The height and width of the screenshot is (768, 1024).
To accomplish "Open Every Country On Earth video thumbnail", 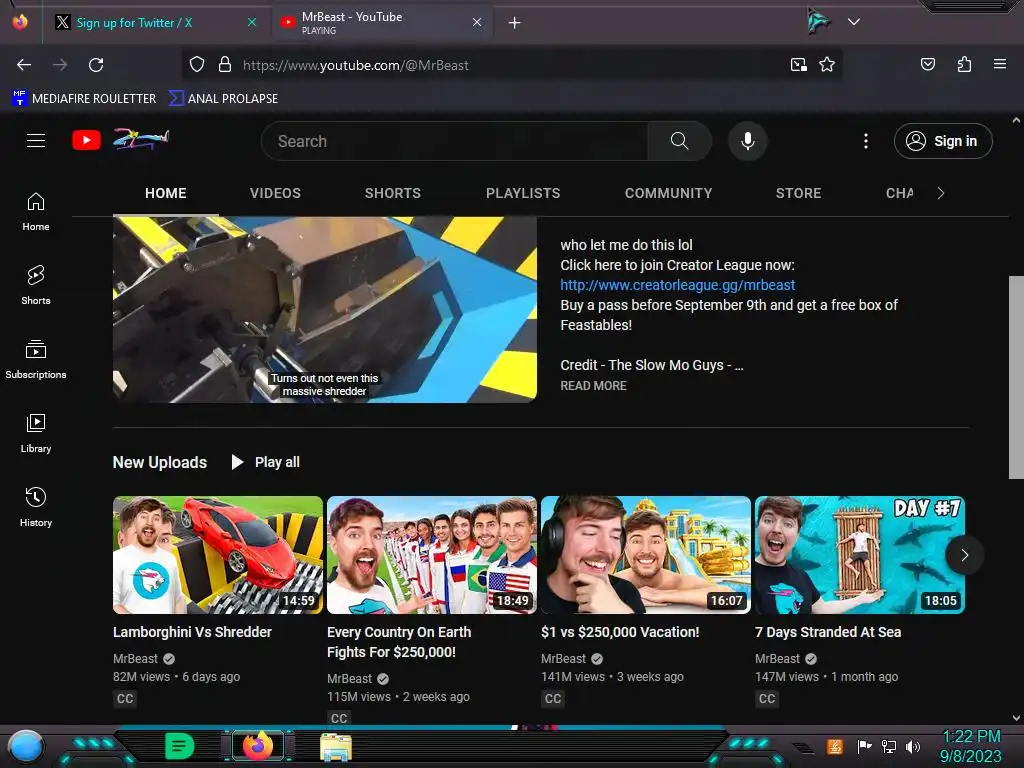I will [x=432, y=555].
